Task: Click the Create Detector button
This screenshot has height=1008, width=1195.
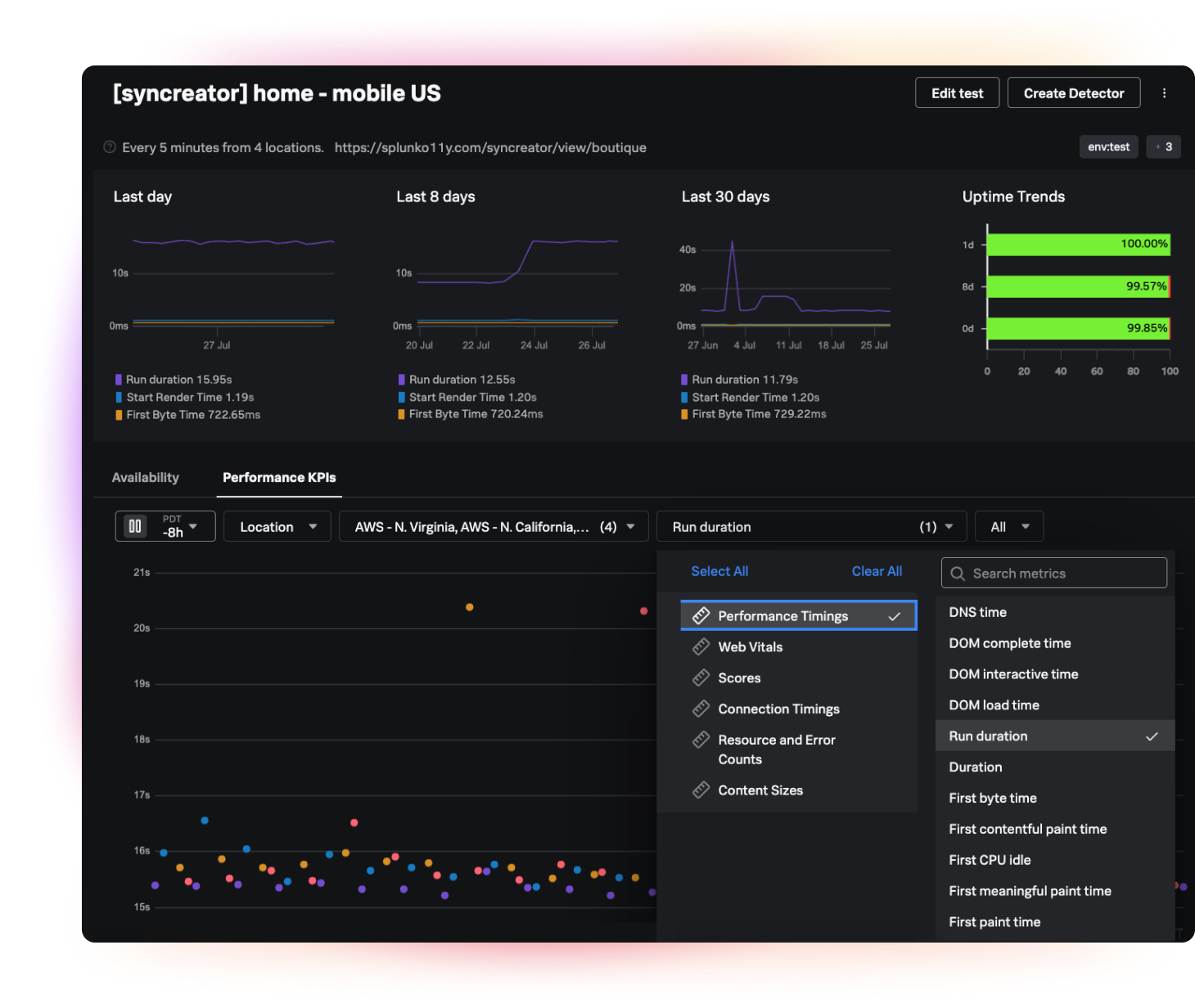Action: coord(1074,92)
